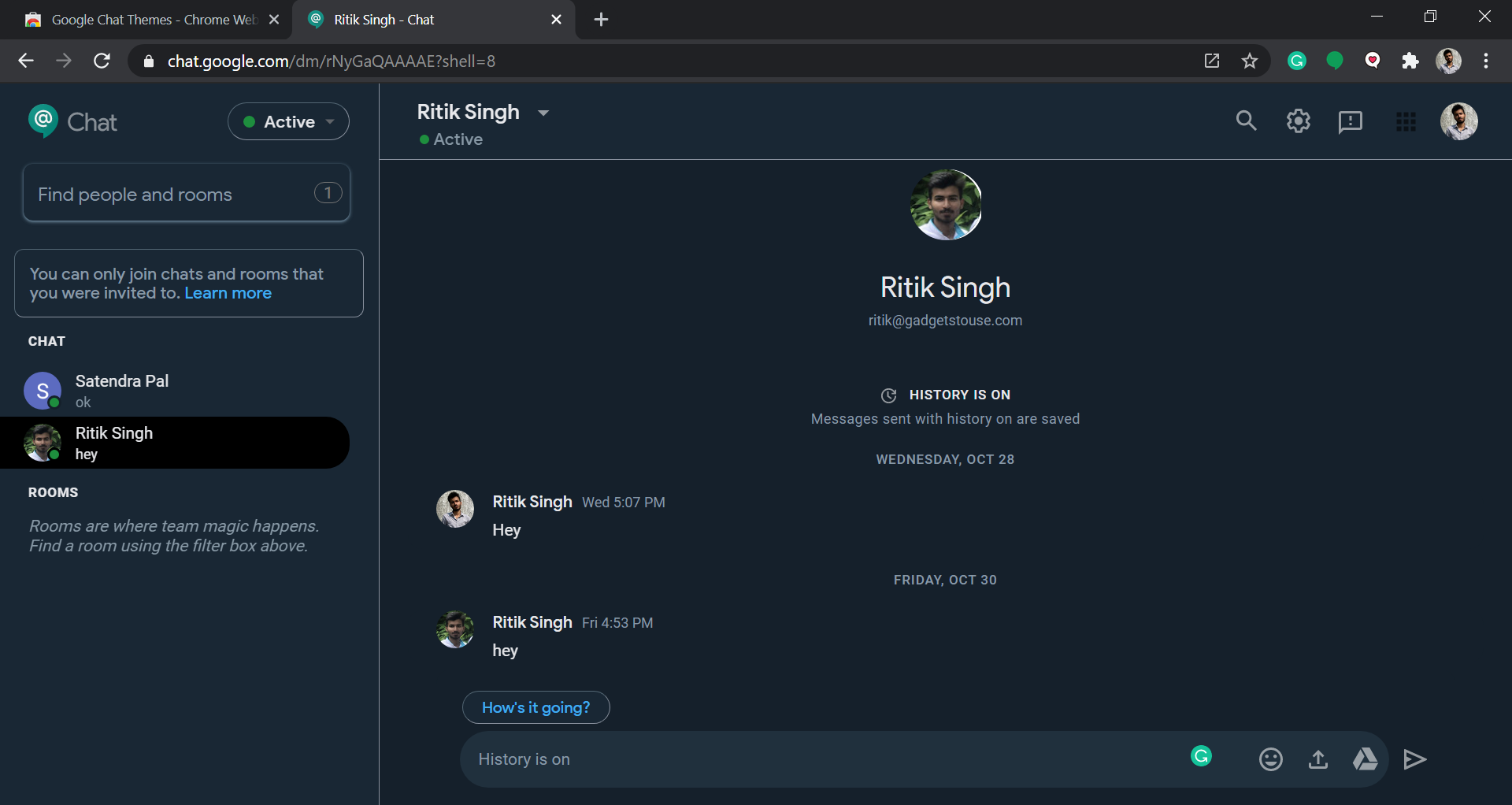Click the number badge in search box
This screenshot has height=805, width=1512.
point(328,193)
